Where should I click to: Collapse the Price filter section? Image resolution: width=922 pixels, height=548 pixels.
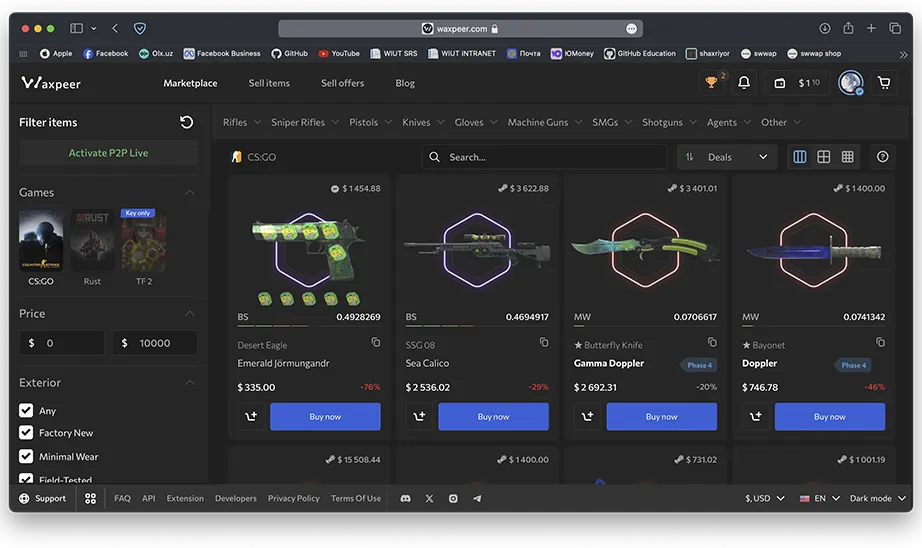(190, 313)
